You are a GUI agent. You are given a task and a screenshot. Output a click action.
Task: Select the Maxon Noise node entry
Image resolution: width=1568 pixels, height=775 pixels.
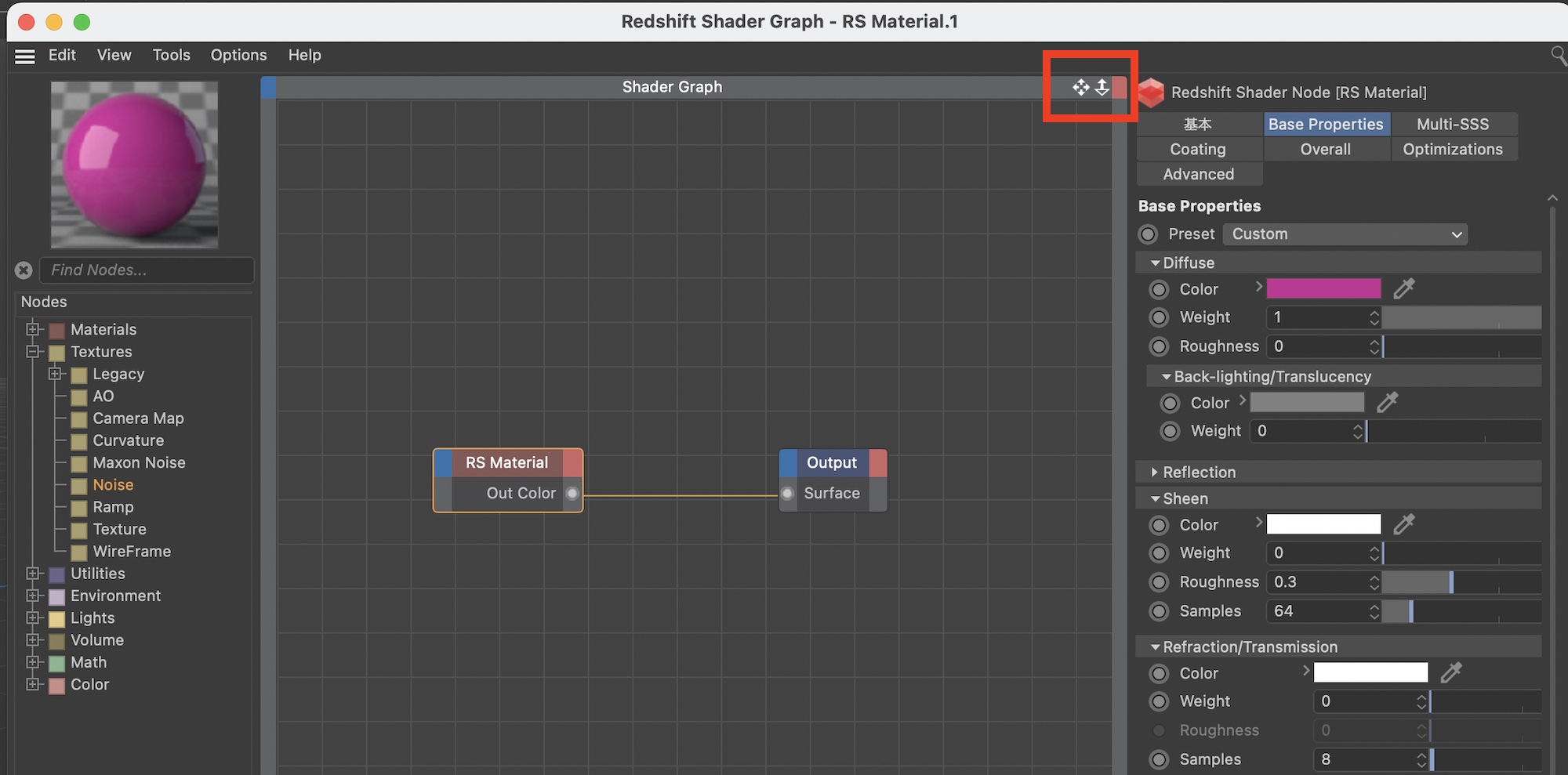tap(139, 463)
